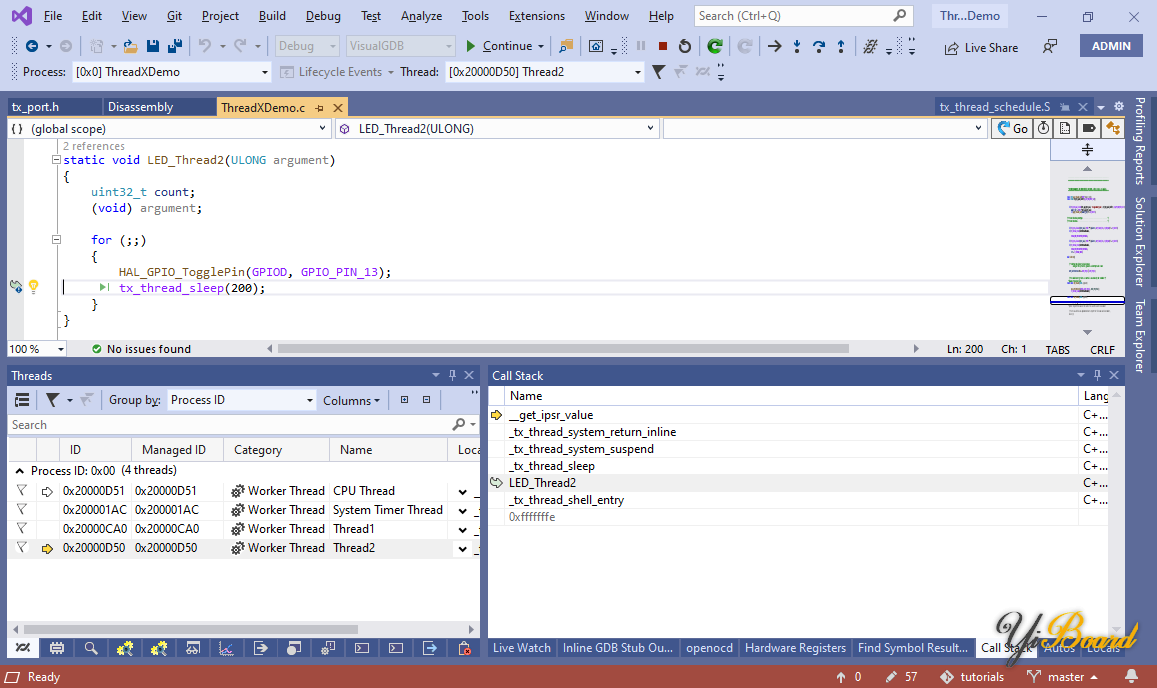Toggle auto-hide pin on Call Stack panel
This screenshot has width=1157, height=688.
point(1097,375)
